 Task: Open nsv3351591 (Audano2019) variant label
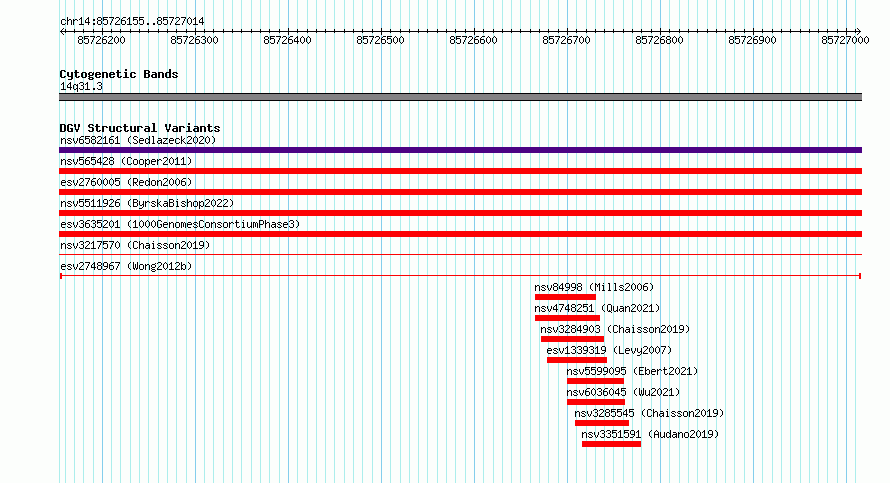[x=650, y=434]
